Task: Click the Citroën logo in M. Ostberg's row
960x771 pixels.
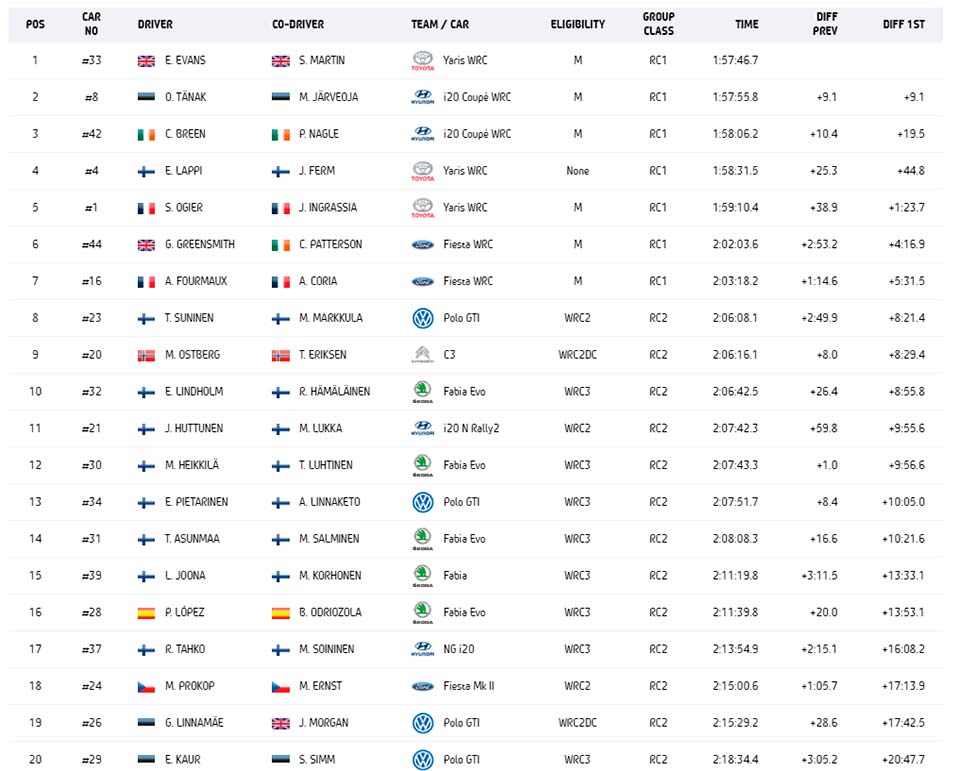Action: [x=422, y=355]
